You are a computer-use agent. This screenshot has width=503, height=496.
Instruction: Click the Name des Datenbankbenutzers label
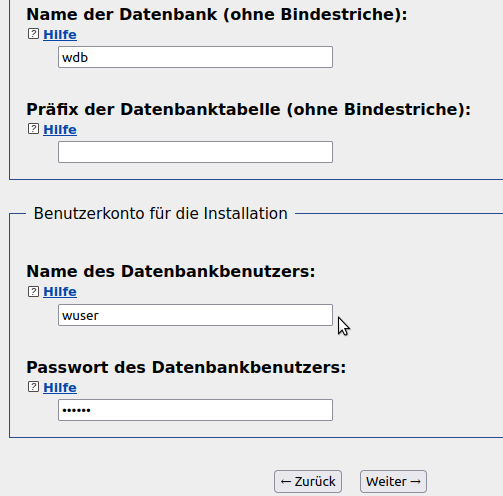coord(171,271)
